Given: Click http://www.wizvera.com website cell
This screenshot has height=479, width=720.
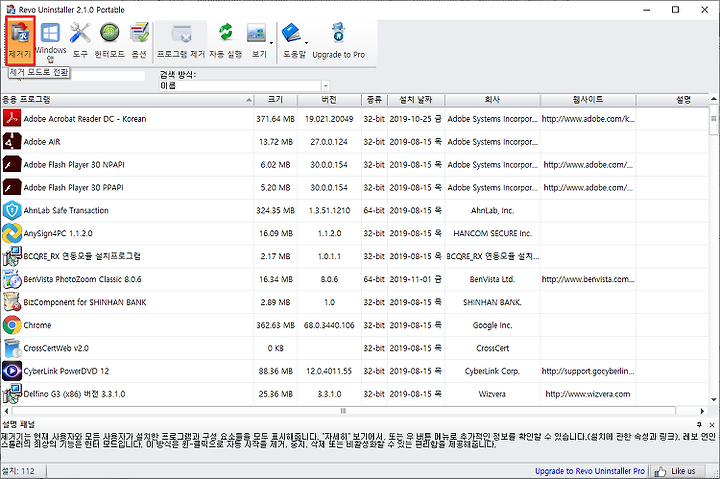Looking at the screenshot, I should click(x=588, y=394).
